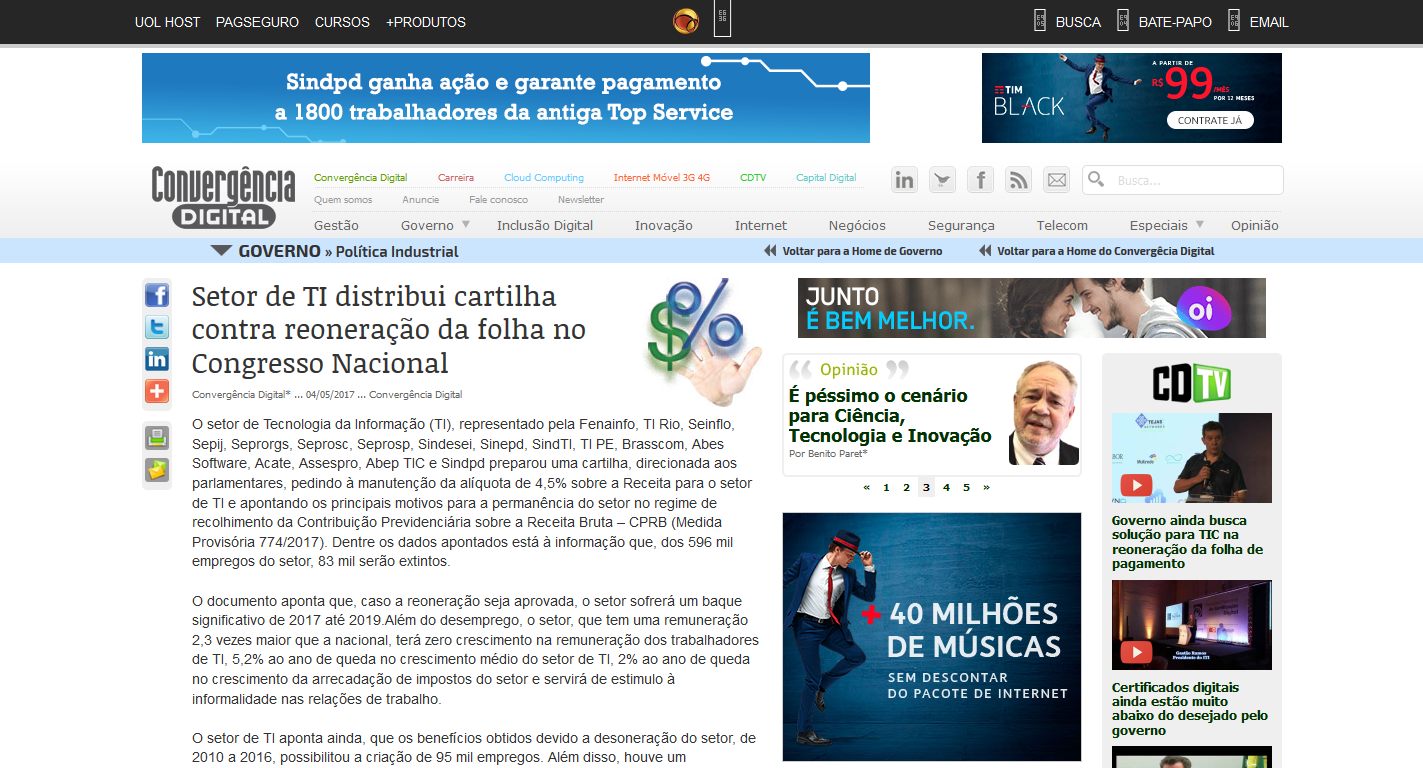
Task: Open the Inovação menu item
Action: (664, 226)
